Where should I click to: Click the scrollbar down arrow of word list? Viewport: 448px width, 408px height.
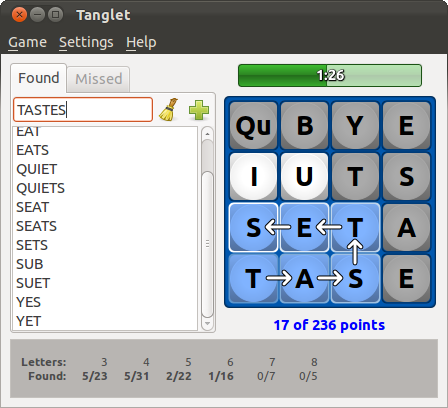(x=207, y=323)
